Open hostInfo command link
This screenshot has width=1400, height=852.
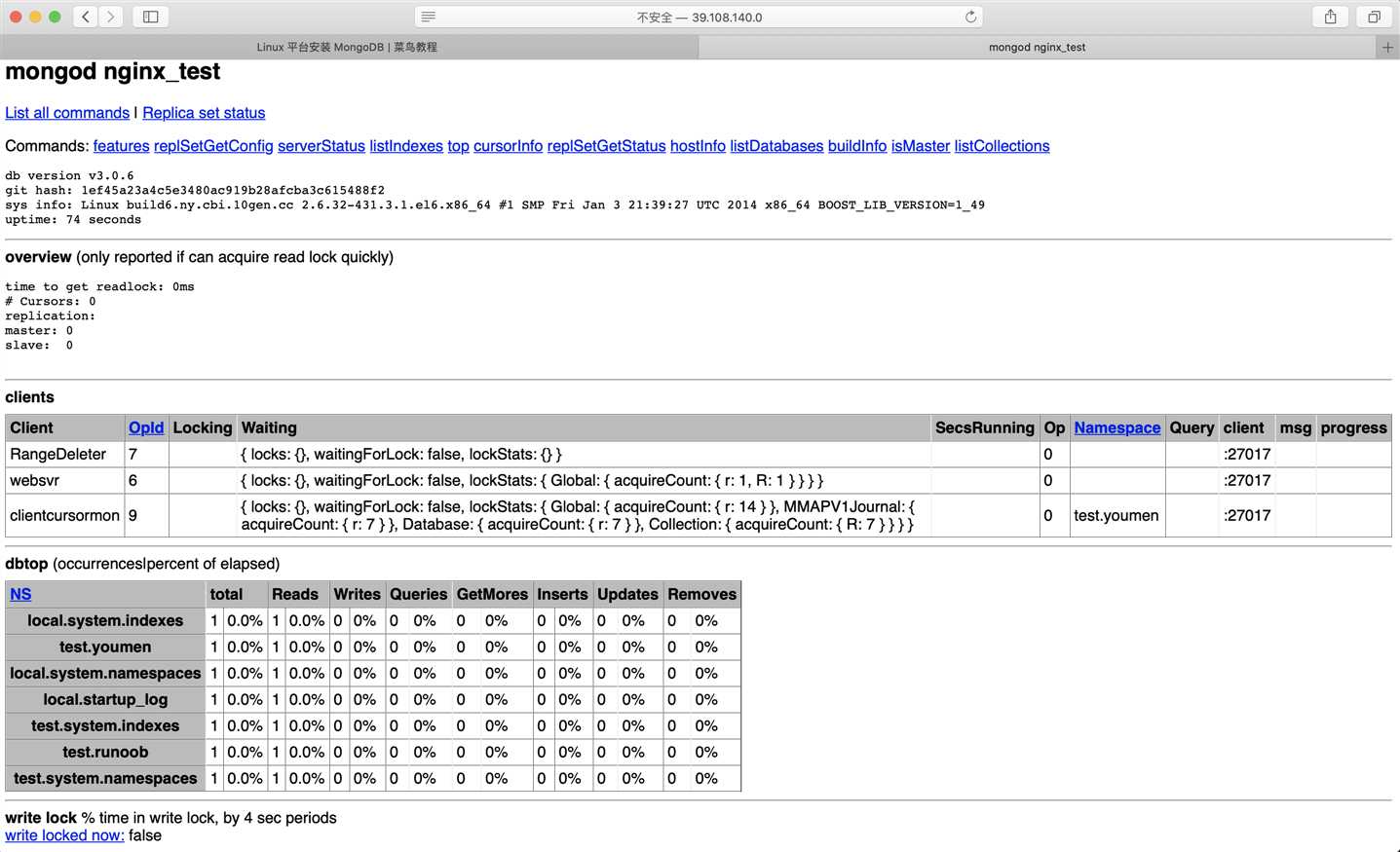(698, 146)
